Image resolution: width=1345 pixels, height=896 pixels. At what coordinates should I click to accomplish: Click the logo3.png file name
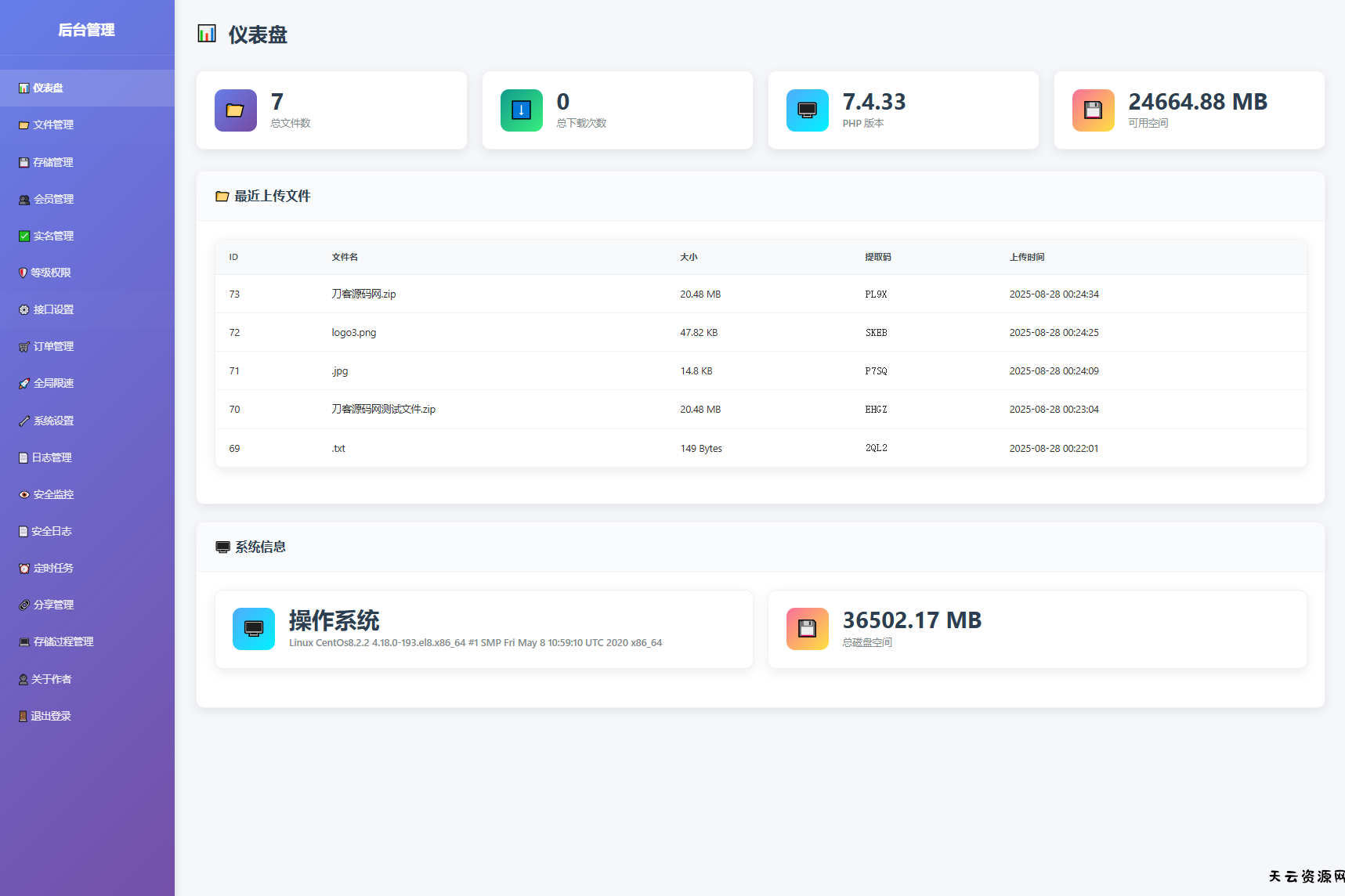(x=354, y=333)
